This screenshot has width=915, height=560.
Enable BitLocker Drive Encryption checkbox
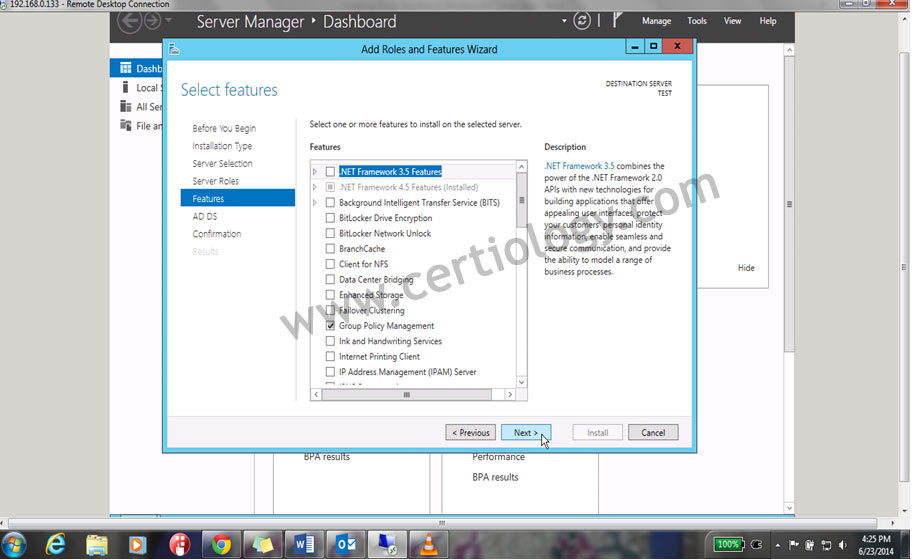pyautogui.click(x=330, y=218)
